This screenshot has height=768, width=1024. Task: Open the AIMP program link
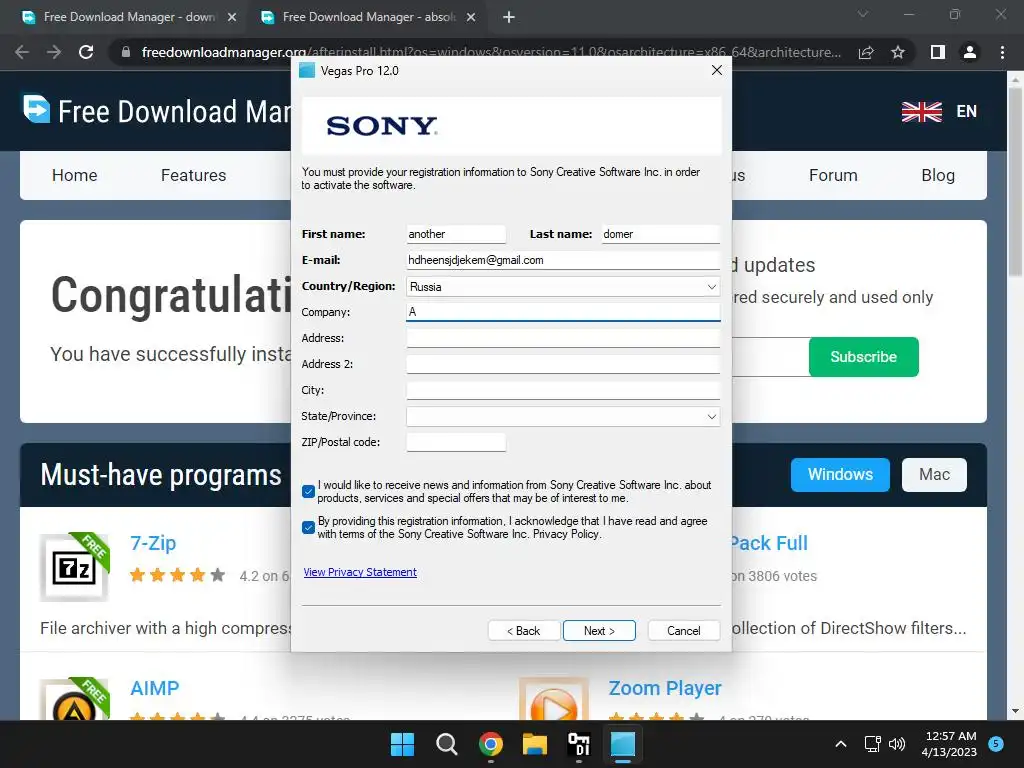154,688
